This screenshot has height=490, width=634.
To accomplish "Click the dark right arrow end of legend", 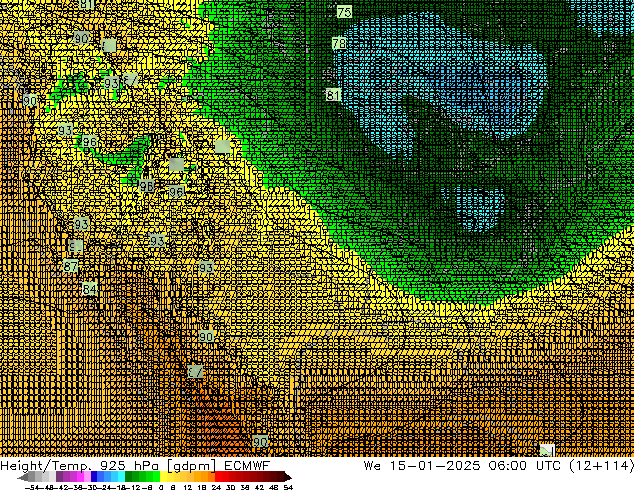I will tap(288, 477).
